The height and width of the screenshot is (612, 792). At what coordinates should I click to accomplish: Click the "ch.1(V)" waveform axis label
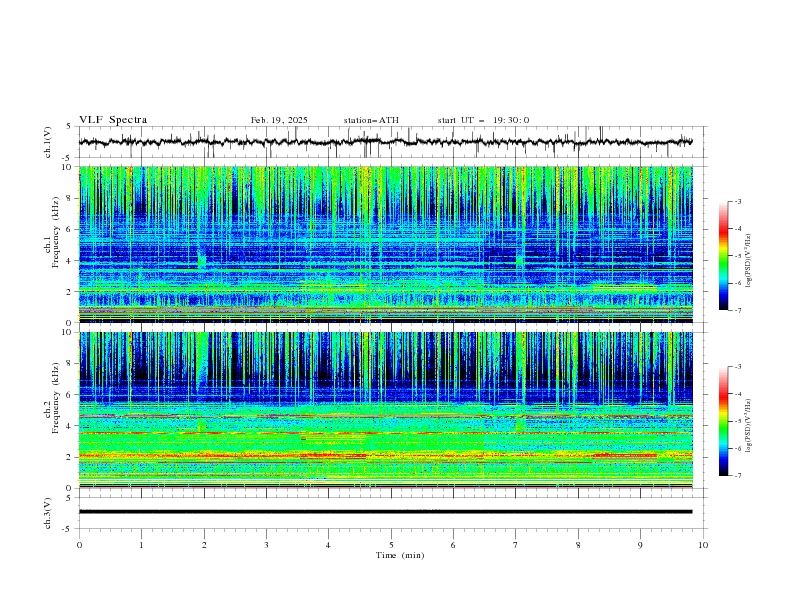click(x=48, y=142)
